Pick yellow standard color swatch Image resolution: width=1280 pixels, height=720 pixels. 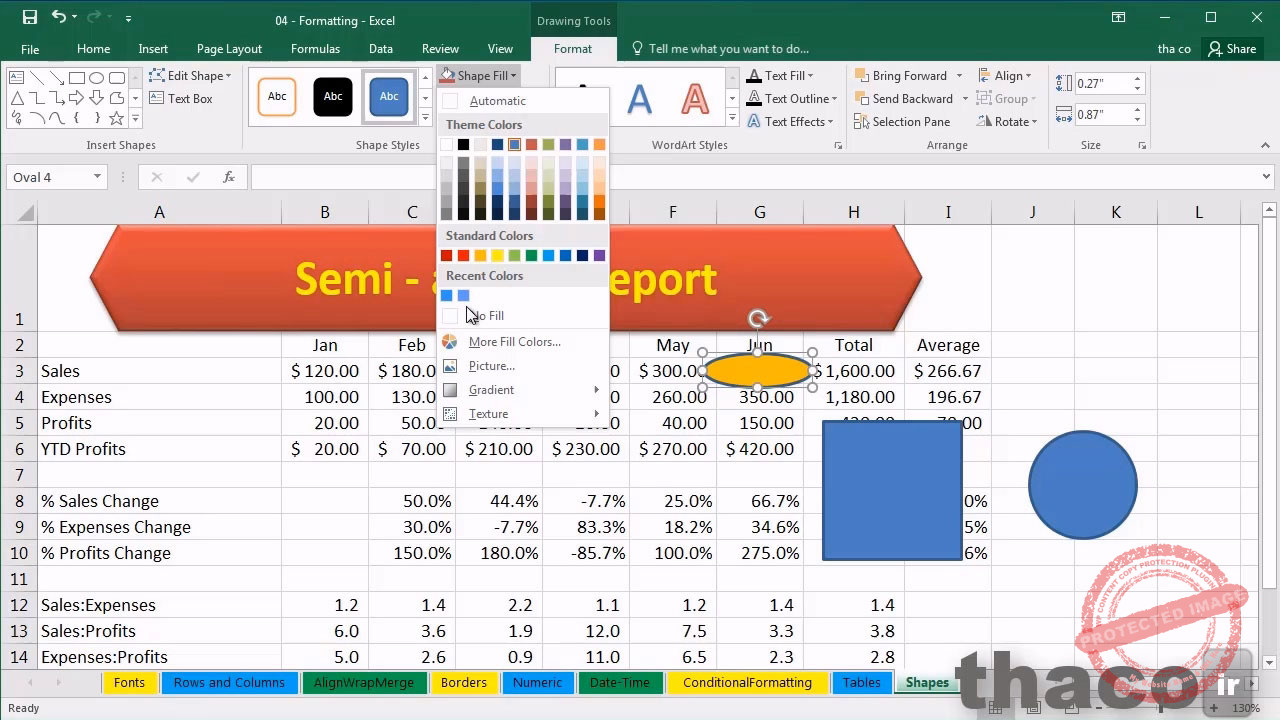(x=497, y=256)
